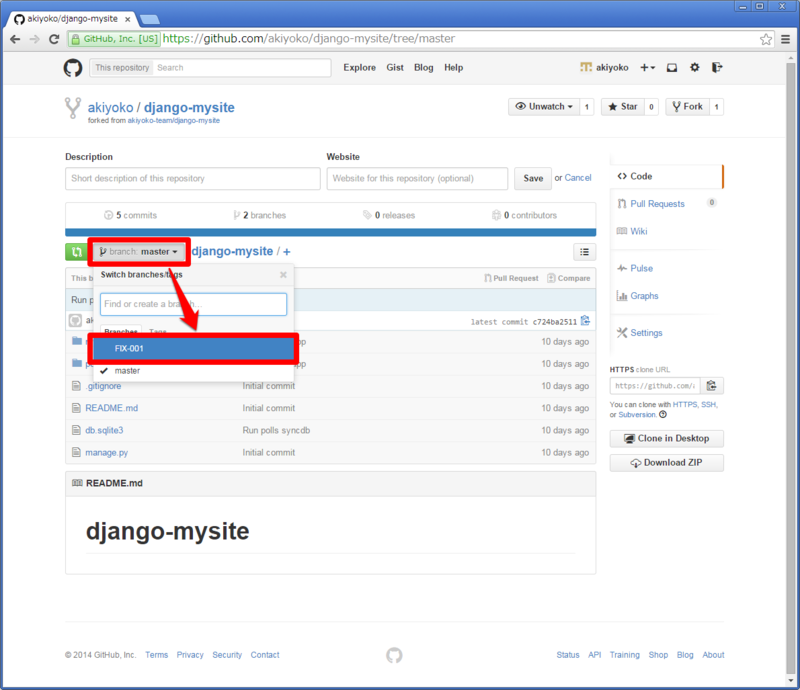Reload the current page
This screenshot has width=800, height=690.
[x=54, y=39]
